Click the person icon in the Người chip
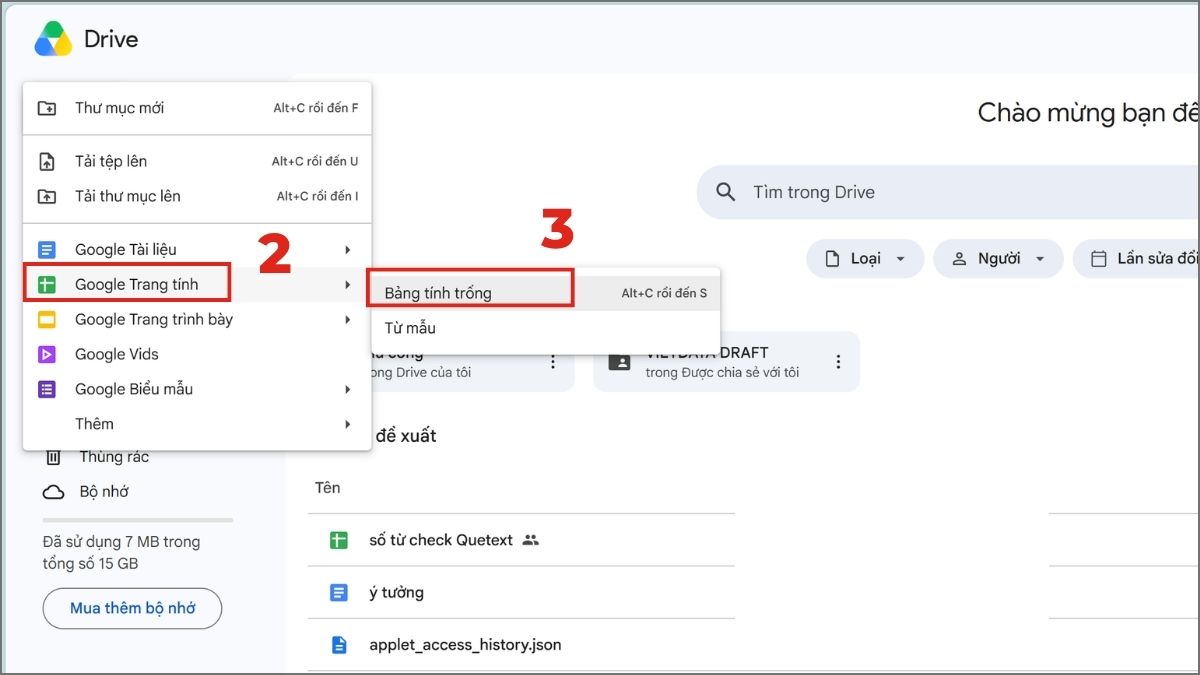 pos(959,259)
